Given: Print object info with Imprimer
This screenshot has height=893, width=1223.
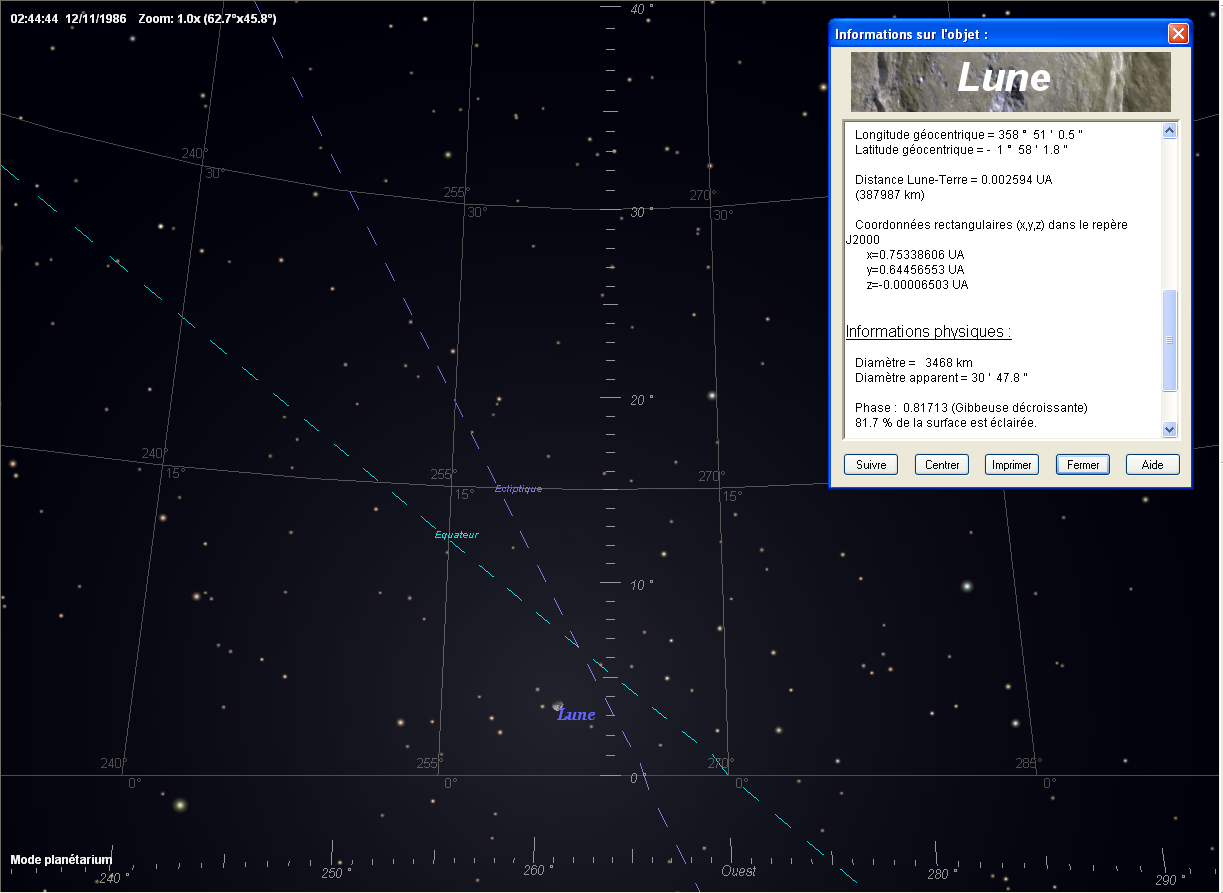Looking at the screenshot, I should tap(1011, 465).
